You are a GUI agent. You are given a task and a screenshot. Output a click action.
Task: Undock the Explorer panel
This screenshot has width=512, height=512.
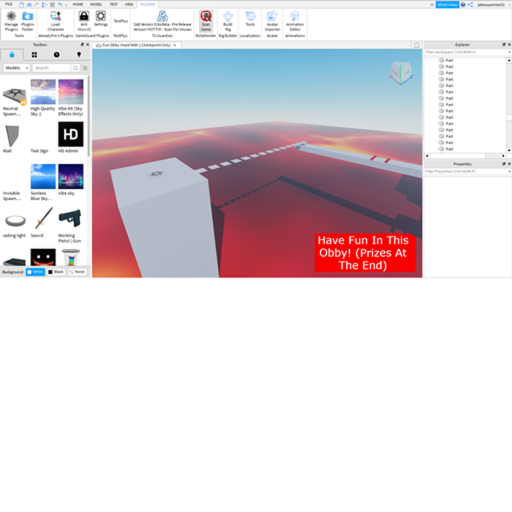coord(504,45)
